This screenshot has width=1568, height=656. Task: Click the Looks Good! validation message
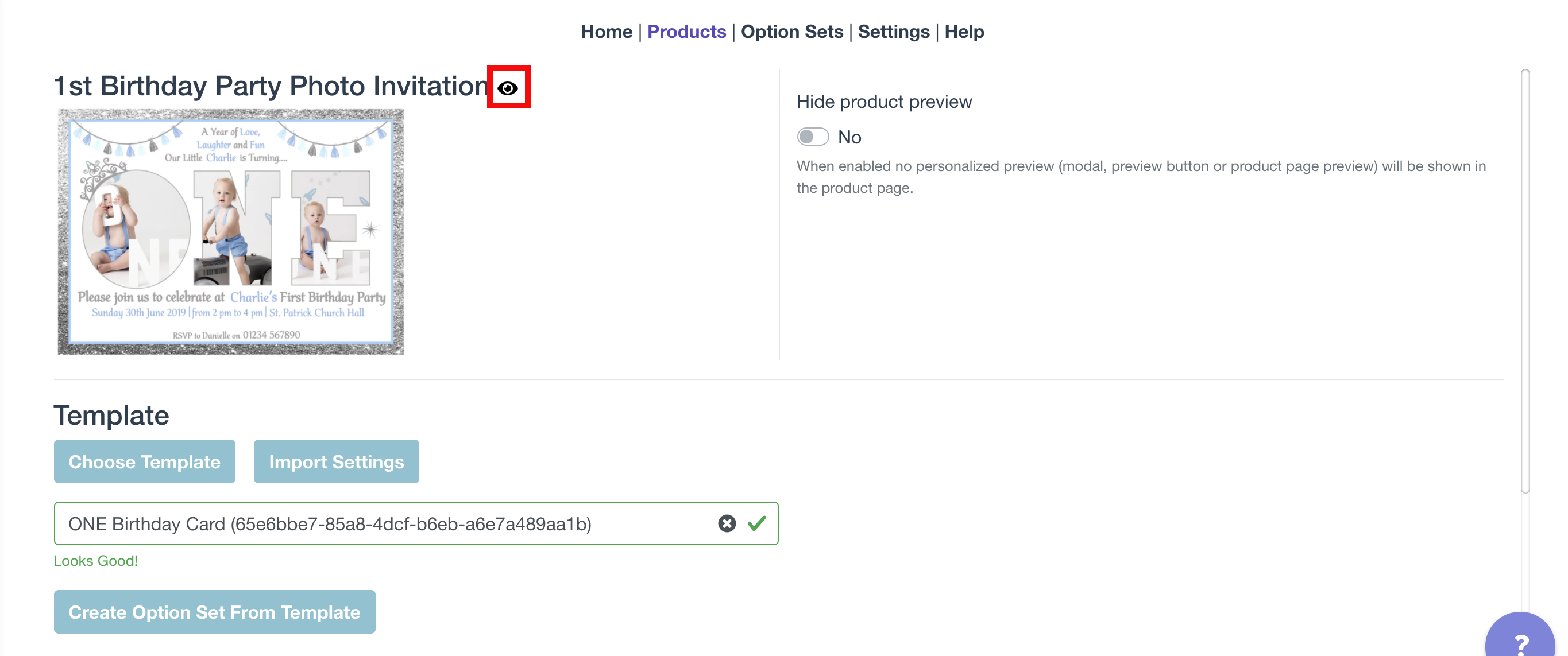(95, 561)
